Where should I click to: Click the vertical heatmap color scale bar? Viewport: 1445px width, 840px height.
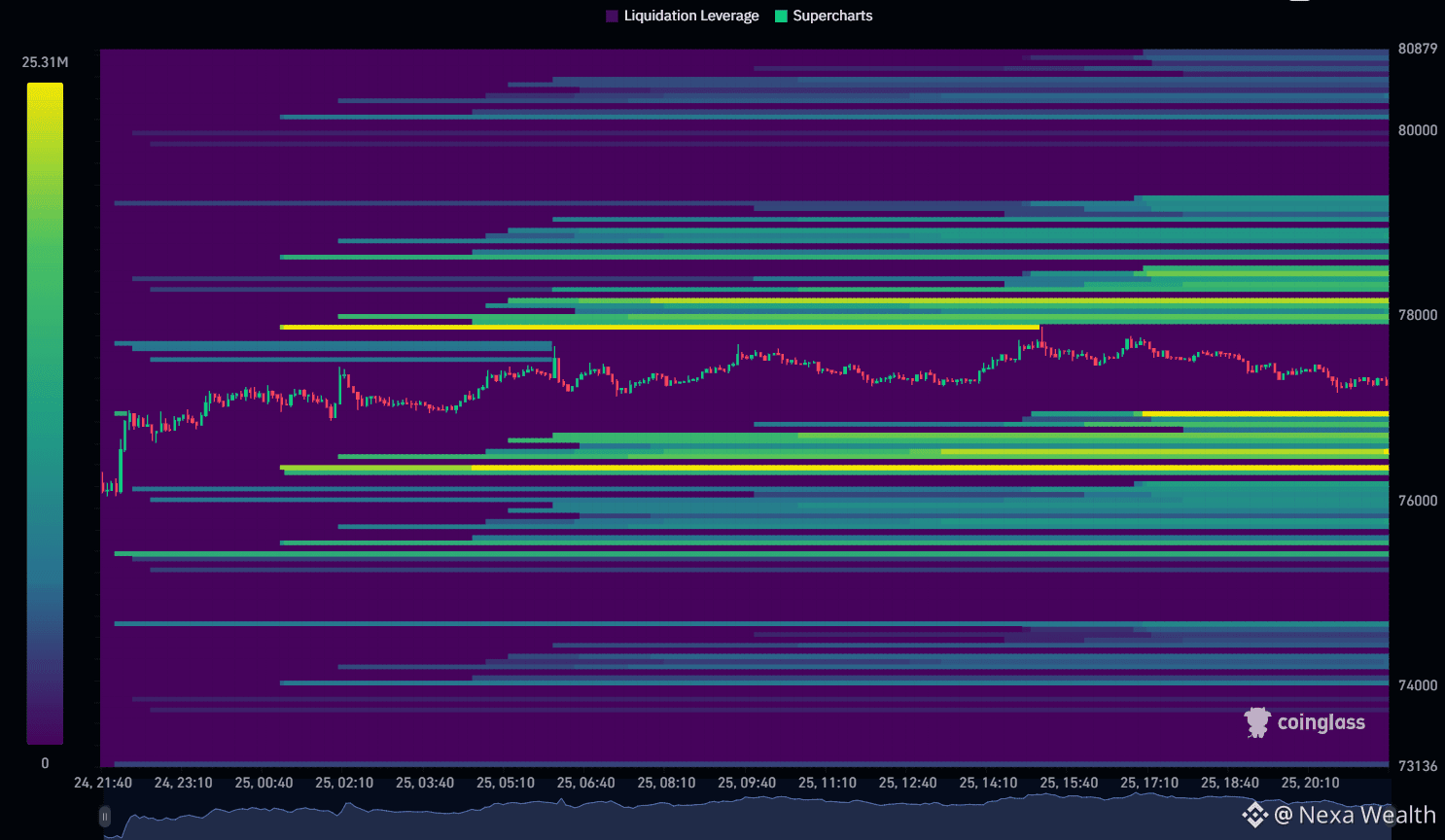(45, 413)
